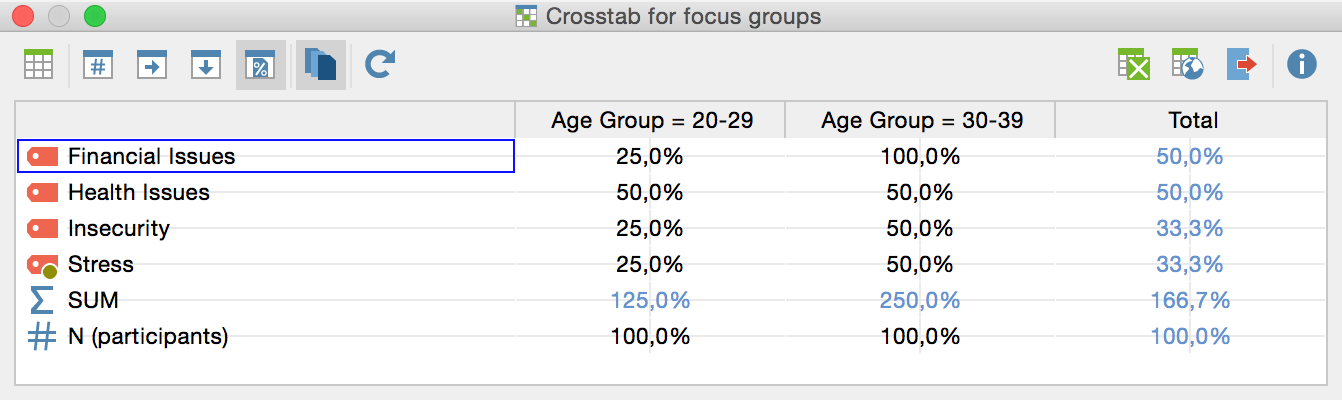Click Insecurity 20-29 cell 25,0%
1342x400 pixels.
tap(650, 228)
